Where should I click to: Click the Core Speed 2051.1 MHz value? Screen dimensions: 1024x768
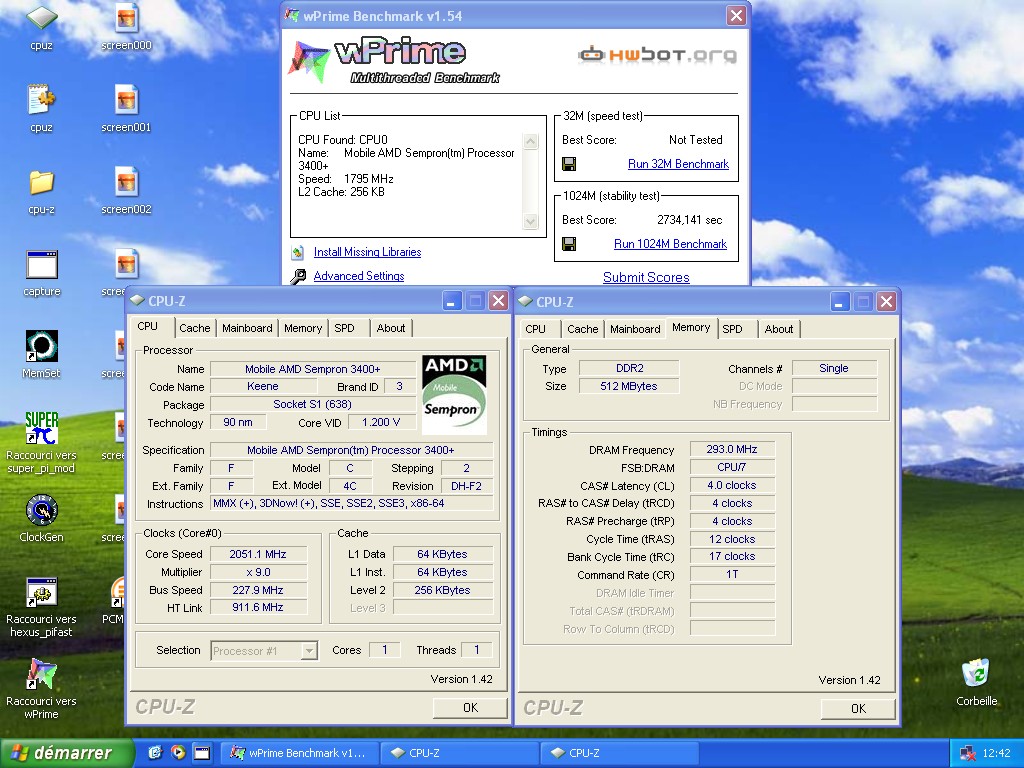(258, 554)
